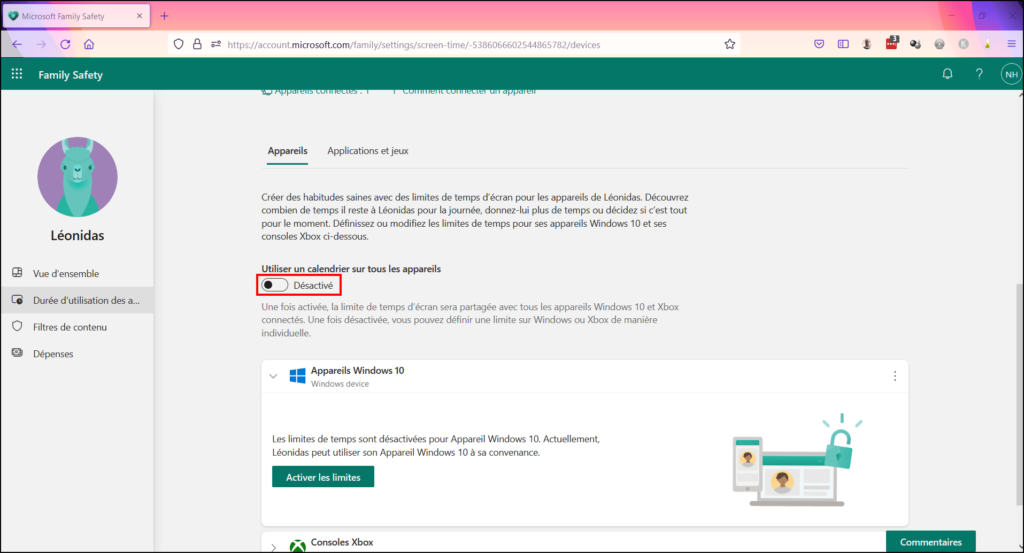The image size is (1024, 553).
Task: Turn on the calendar for all devices toggle
Action: (274, 285)
